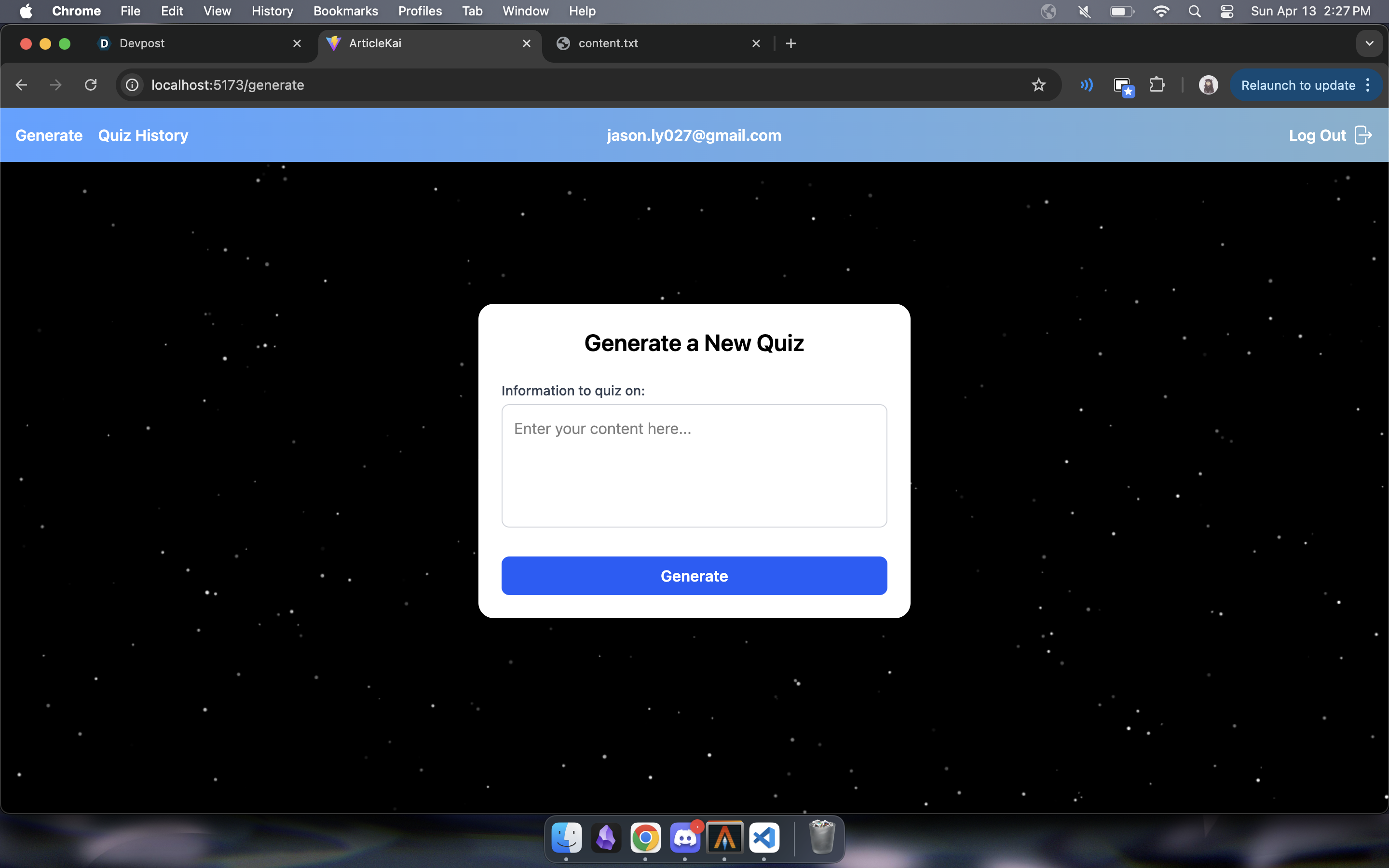This screenshot has height=868, width=1389.
Task: Open macOS Control Center toggles
Action: [1226, 12]
